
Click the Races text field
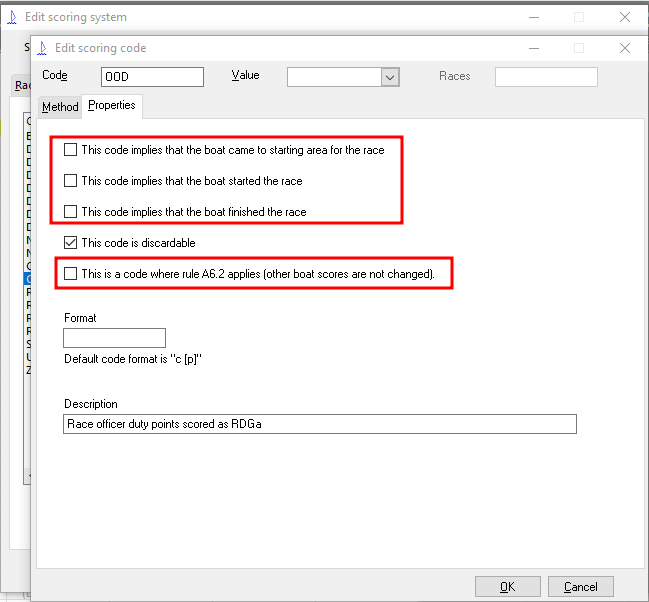(545, 77)
